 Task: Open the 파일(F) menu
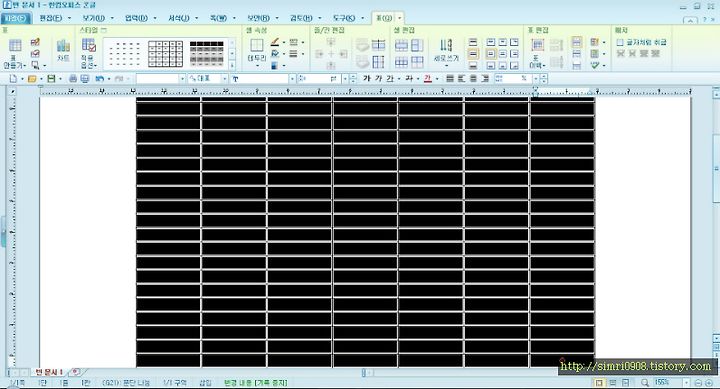[16, 18]
